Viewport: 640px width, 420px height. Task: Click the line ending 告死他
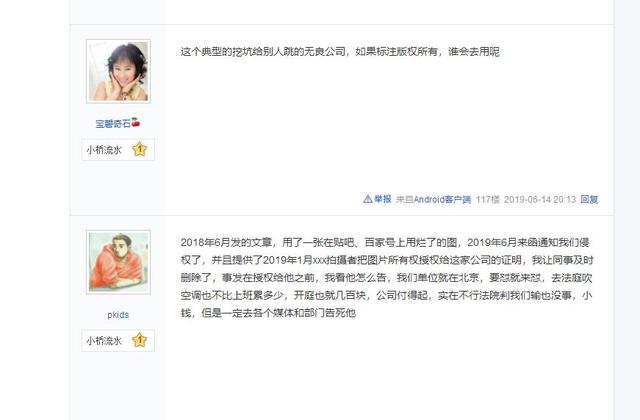(x=268, y=313)
